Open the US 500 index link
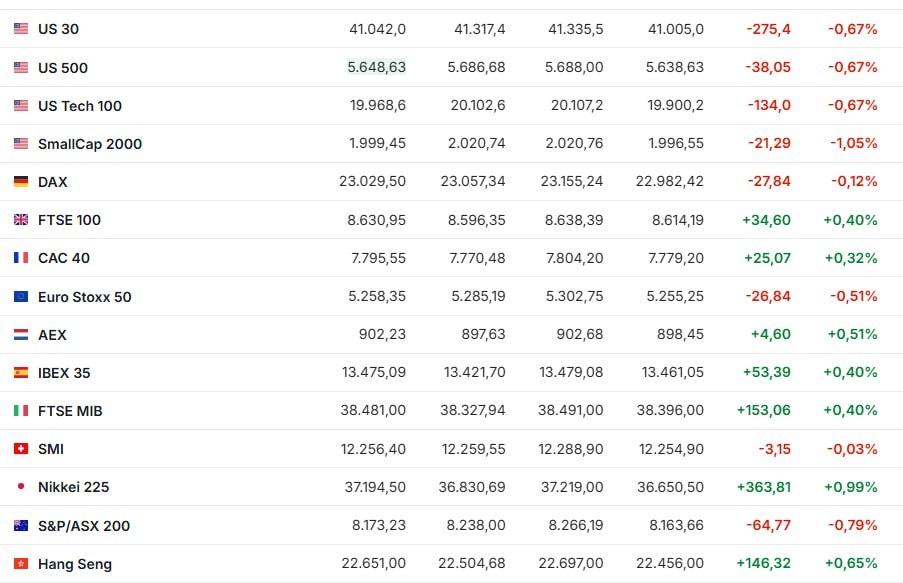The height and width of the screenshot is (583, 903). click(x=63, y=68)
